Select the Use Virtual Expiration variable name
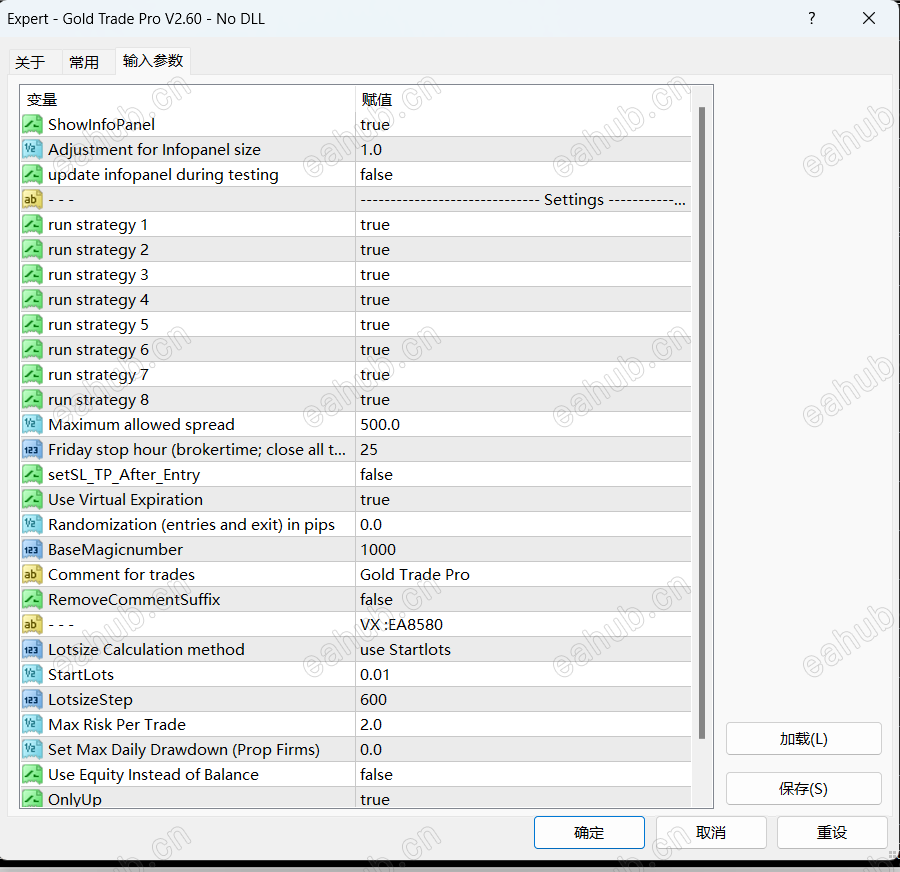The image size is (900, 872). (x=125, y=499)
